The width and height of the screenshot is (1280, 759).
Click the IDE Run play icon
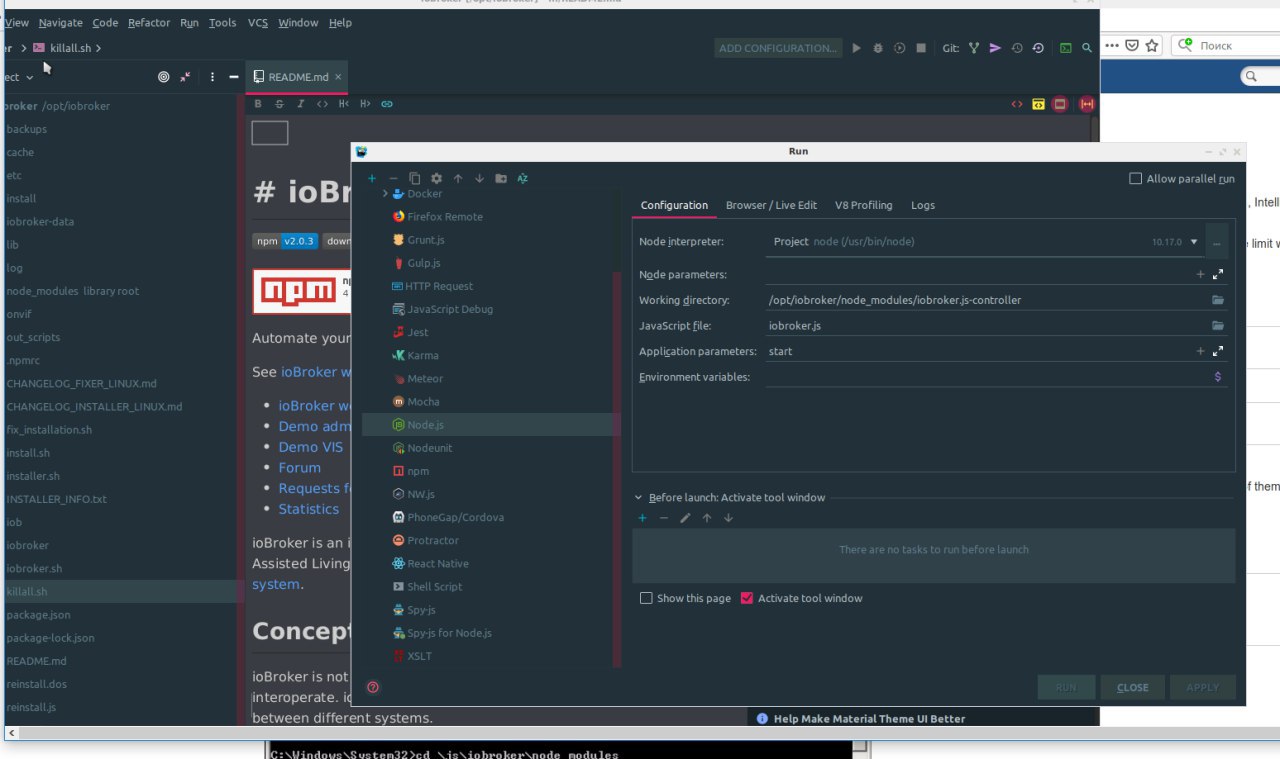coord(856,47)
